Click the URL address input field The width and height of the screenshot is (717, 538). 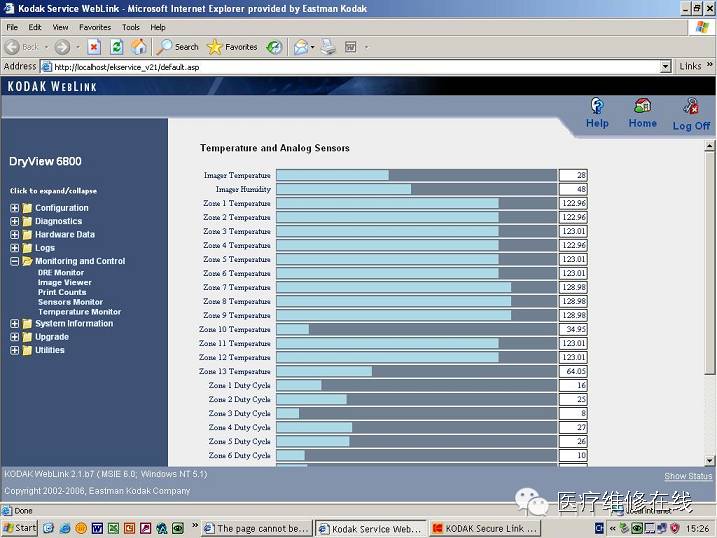tap(350, 67)
